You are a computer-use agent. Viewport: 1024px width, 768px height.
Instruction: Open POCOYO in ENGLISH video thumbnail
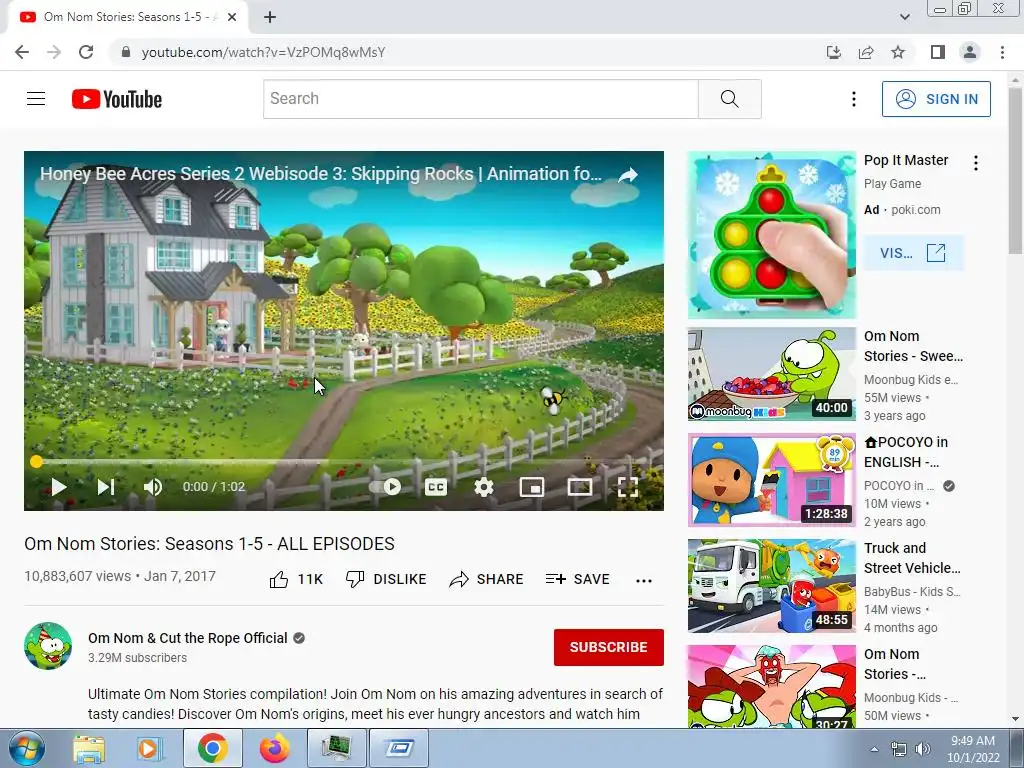pyautogui.click(x=771, y=480)
